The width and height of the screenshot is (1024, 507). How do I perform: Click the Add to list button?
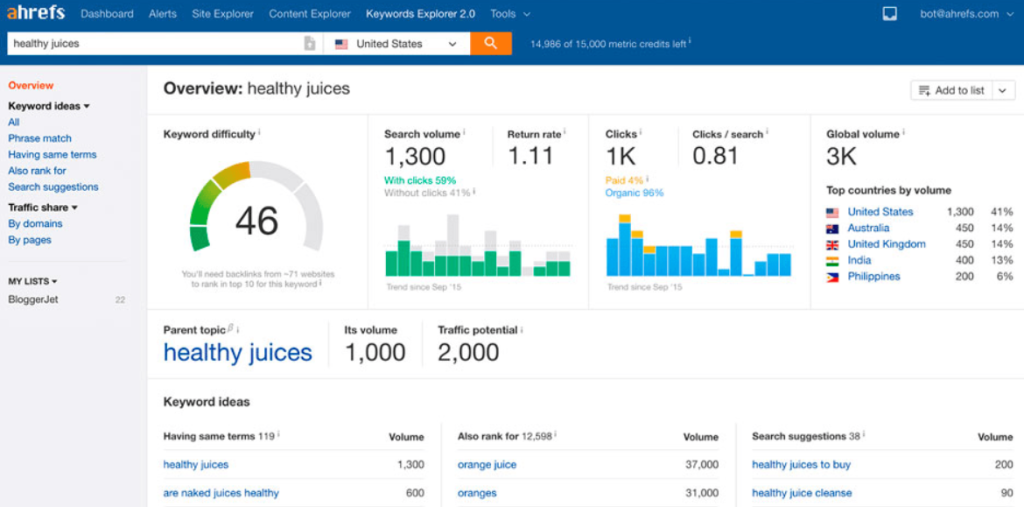pyautogui.click(x=952, y=91)
